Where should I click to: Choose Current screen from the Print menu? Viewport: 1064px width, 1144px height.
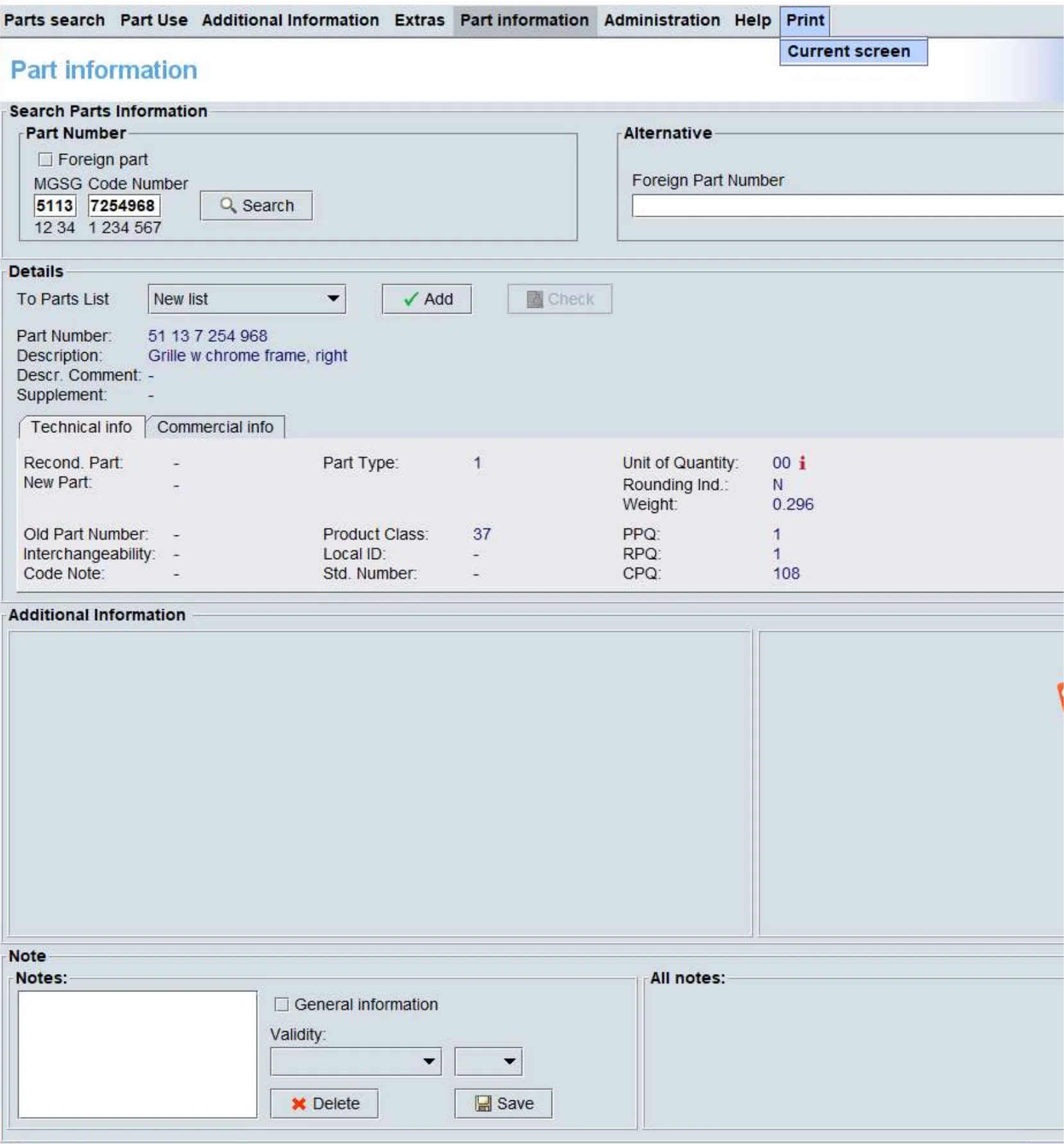[x=853, y=51]
